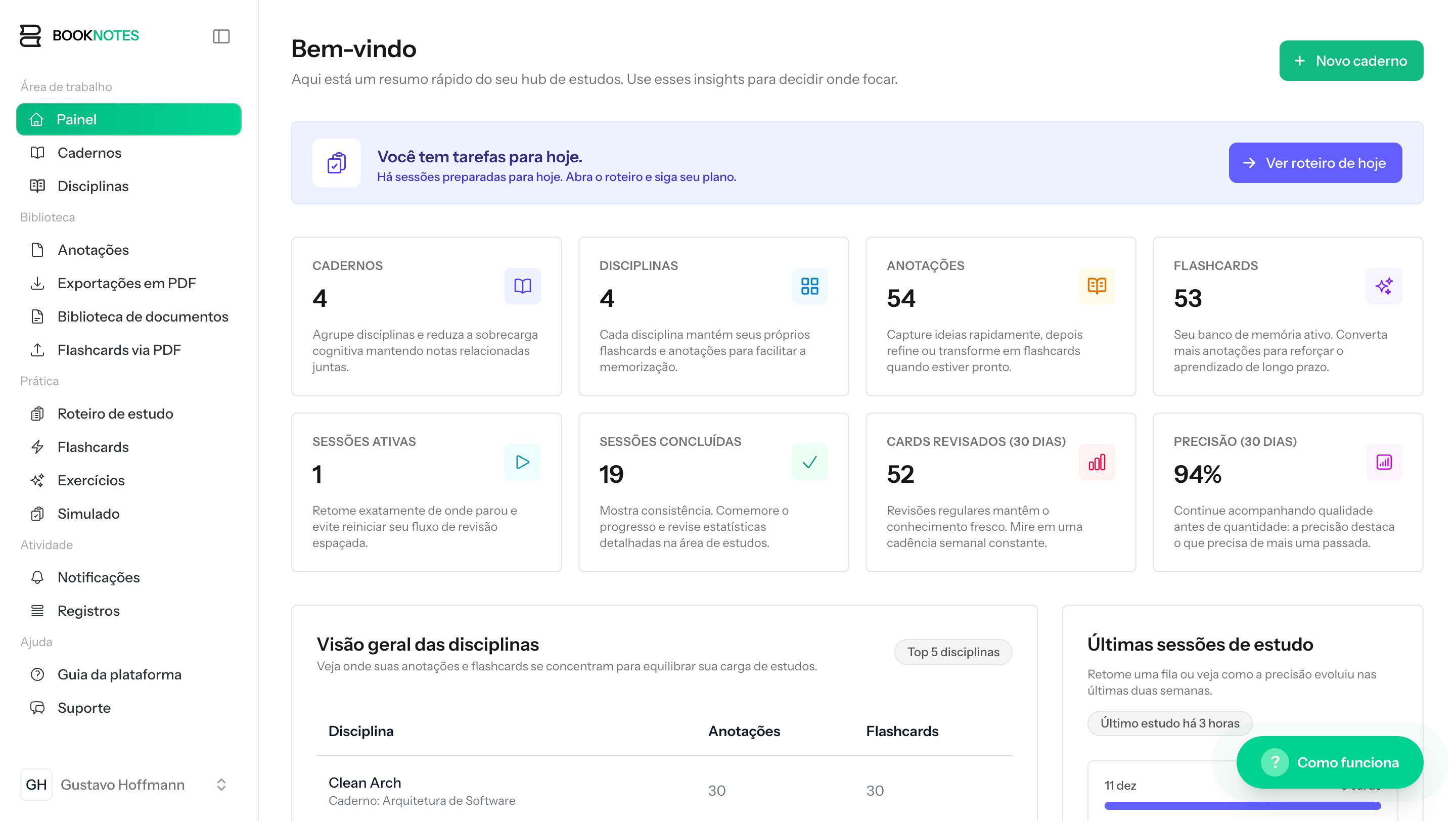1456x821 pixels.
Task: Click the Notificações bell icon
Action: pyautogui.click(x=37, y=577)
